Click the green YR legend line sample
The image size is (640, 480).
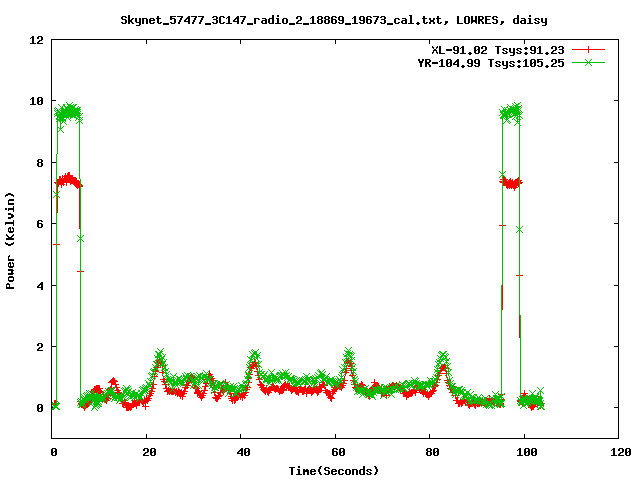[x=588, y=62]
